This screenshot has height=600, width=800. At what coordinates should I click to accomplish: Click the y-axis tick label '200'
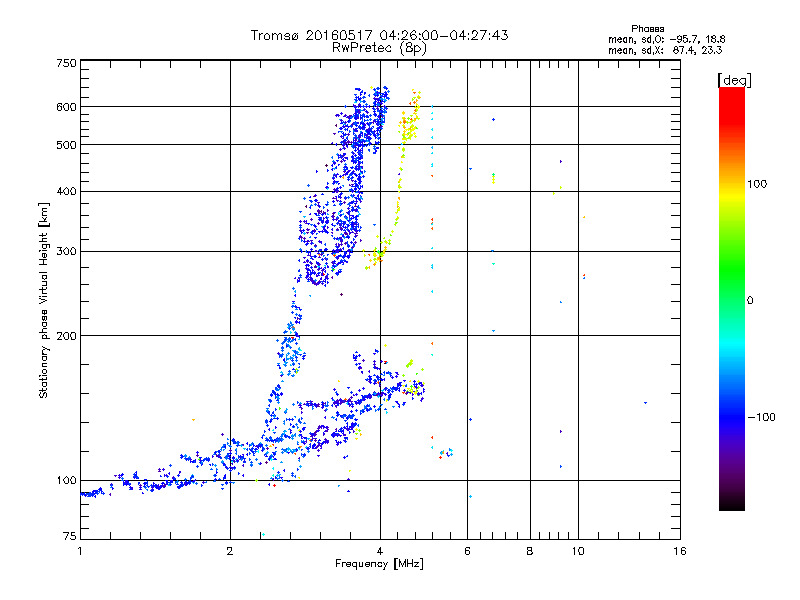(x=66, y=336)
